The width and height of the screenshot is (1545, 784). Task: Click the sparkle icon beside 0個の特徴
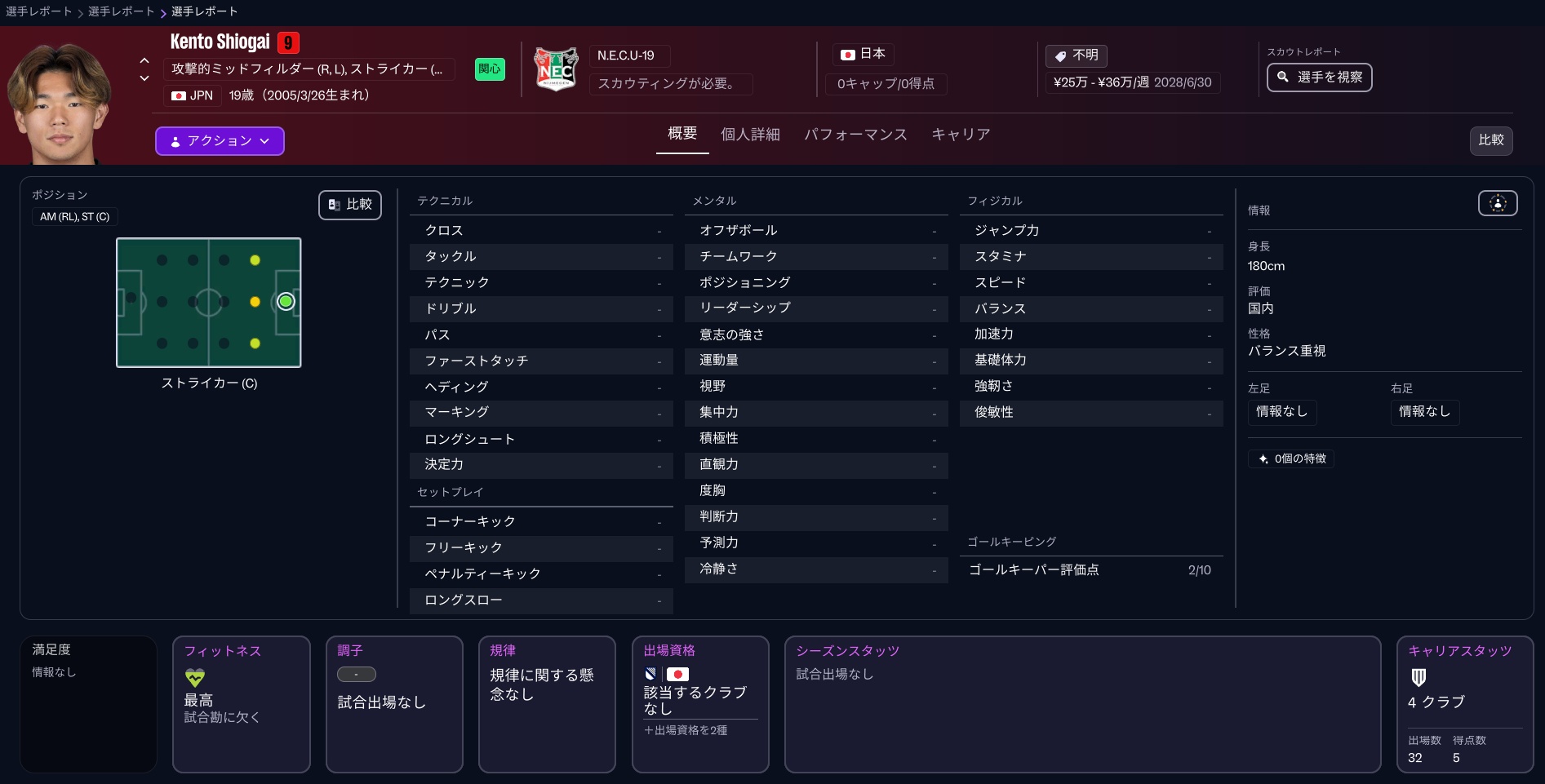coord(1263,458)
